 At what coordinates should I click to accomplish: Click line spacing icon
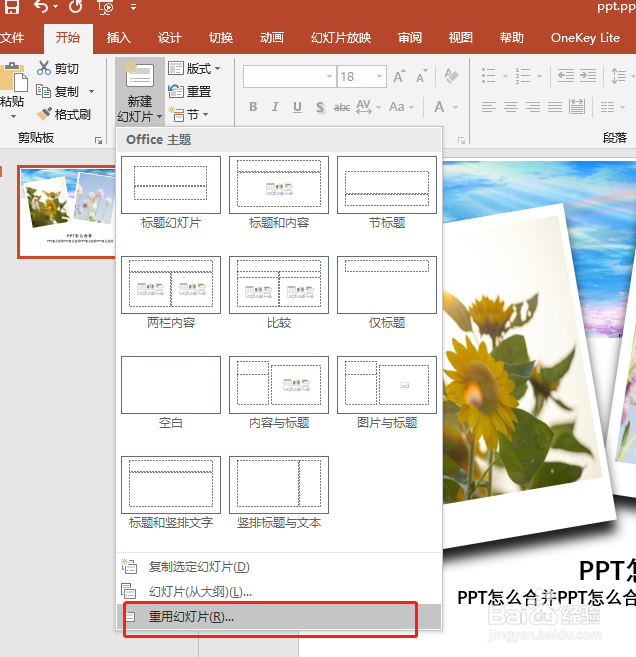(x=618, y=76)
